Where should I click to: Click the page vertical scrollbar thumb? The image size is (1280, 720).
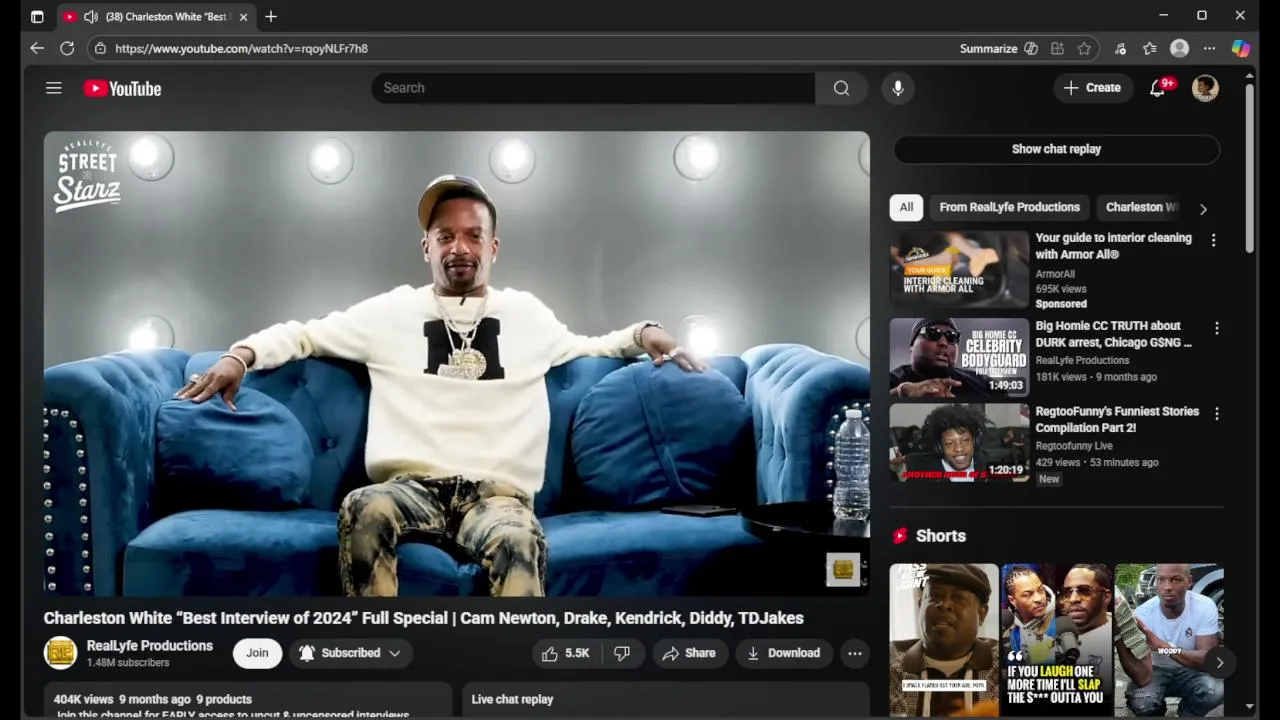point(1249,168)
